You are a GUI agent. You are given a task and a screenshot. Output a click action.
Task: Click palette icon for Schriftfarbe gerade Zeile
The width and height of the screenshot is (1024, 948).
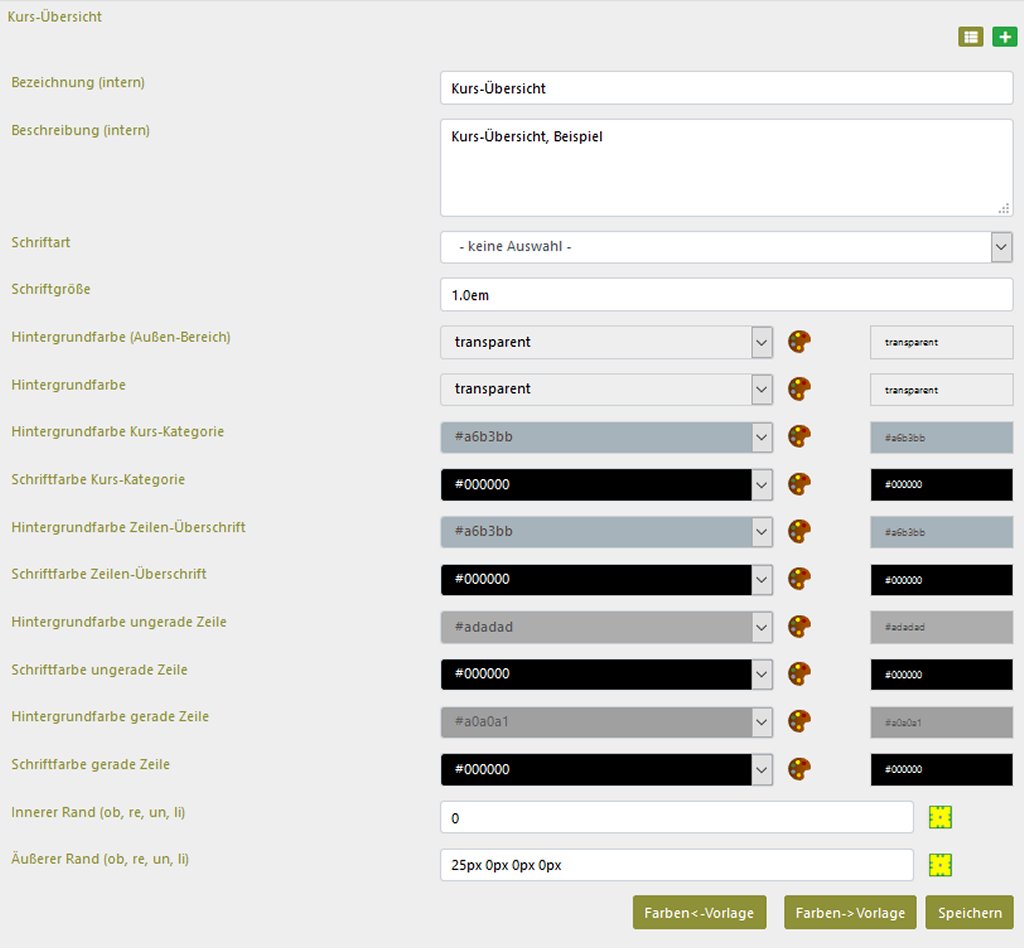pyautogui.click(x=799, y=769)
